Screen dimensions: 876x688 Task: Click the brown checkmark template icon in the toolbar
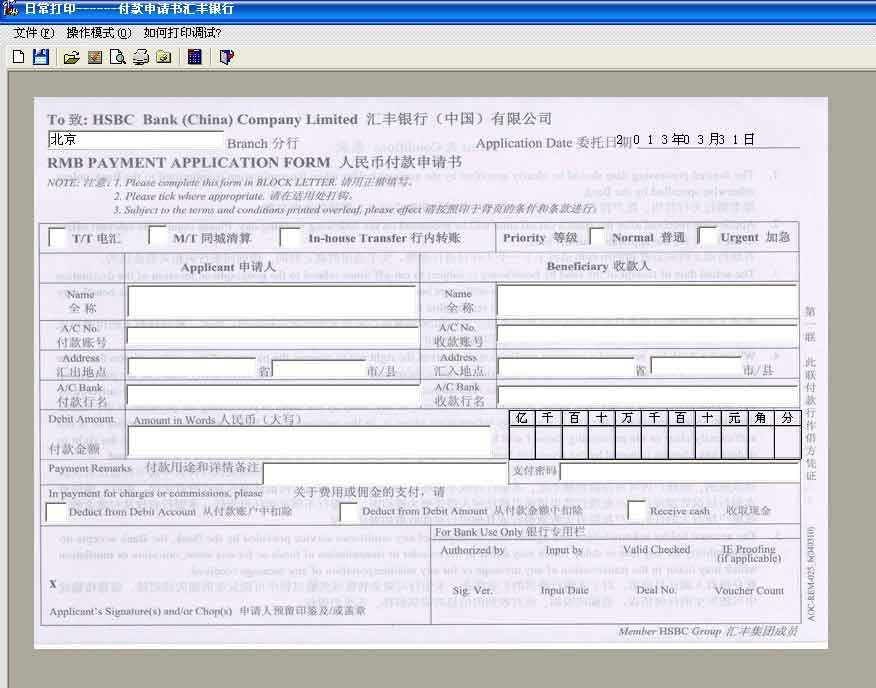click(95, 56)
